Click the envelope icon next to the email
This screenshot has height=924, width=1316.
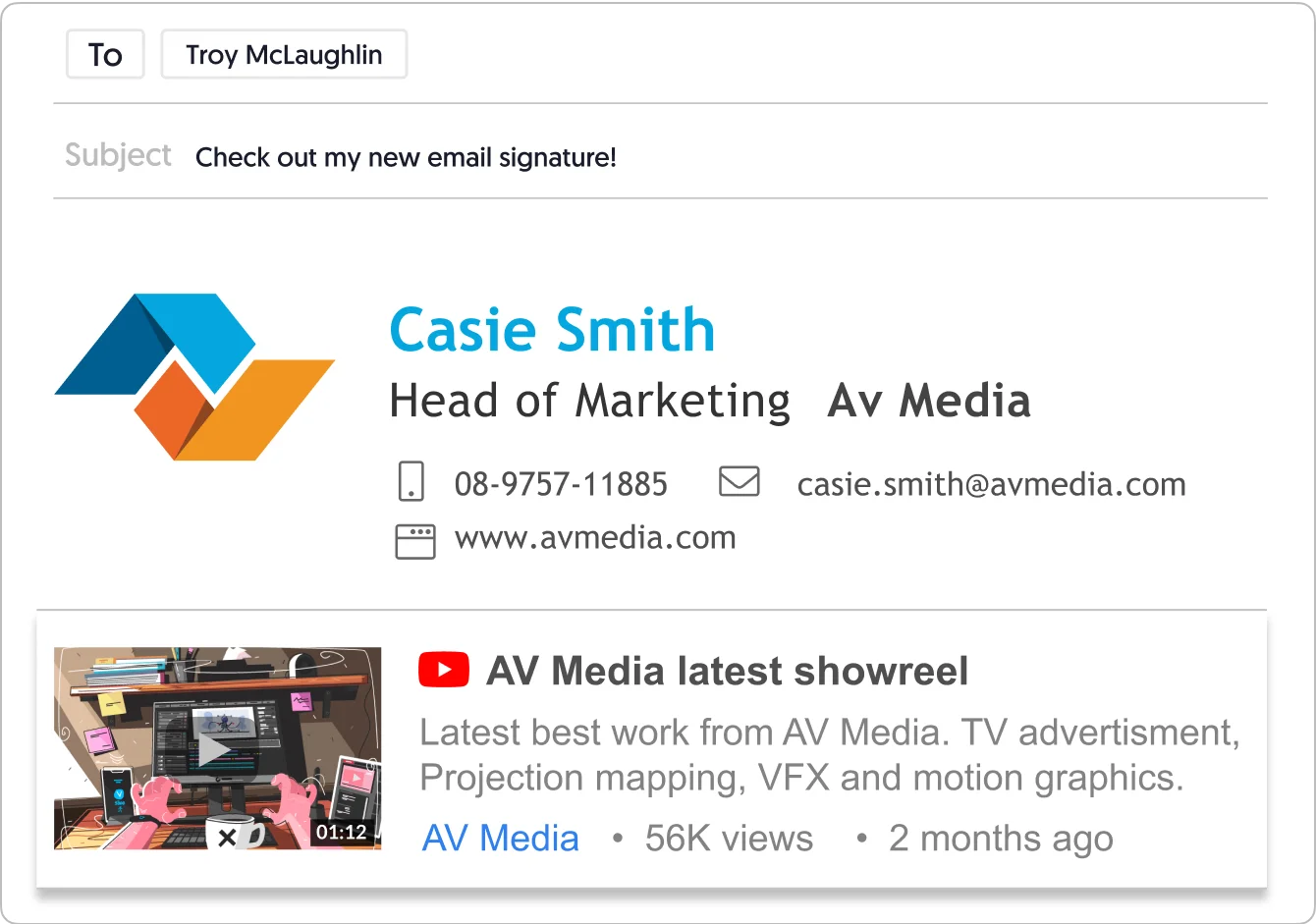(740, 481)
